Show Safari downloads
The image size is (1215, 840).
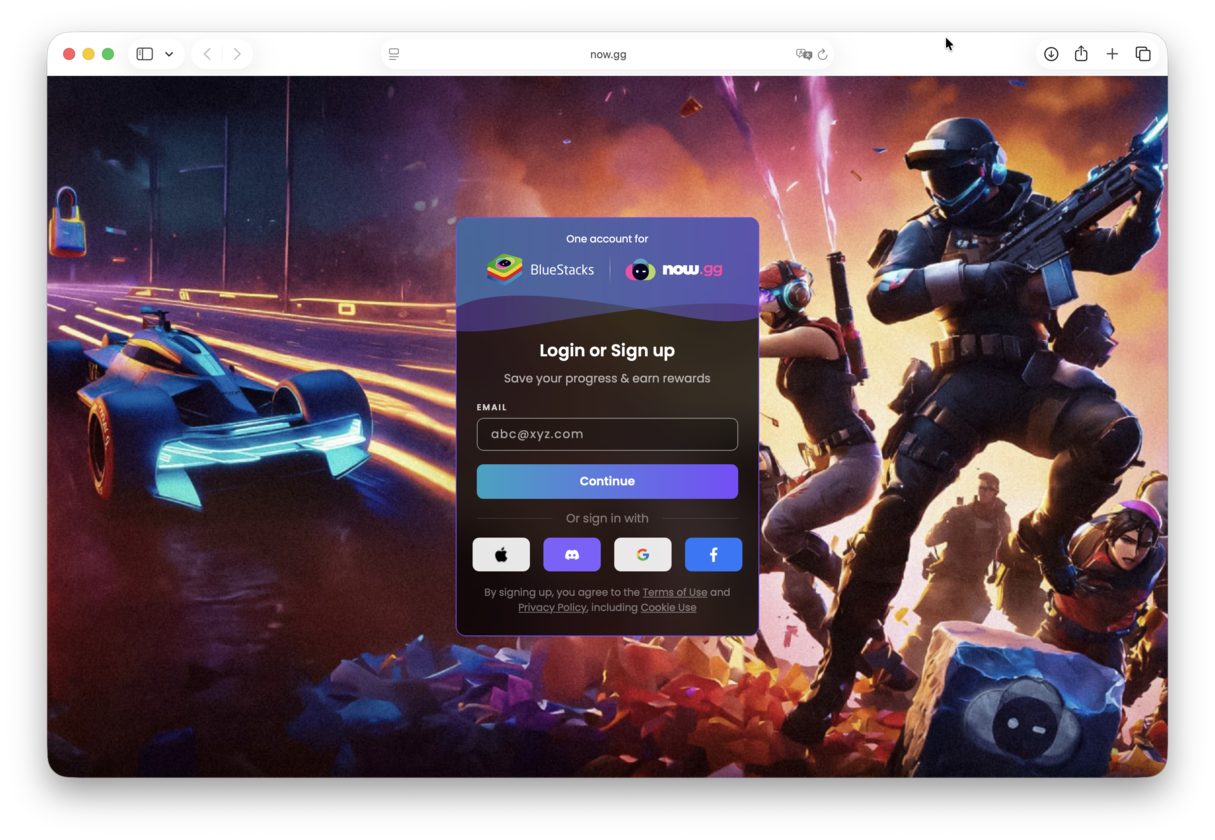1051,54
